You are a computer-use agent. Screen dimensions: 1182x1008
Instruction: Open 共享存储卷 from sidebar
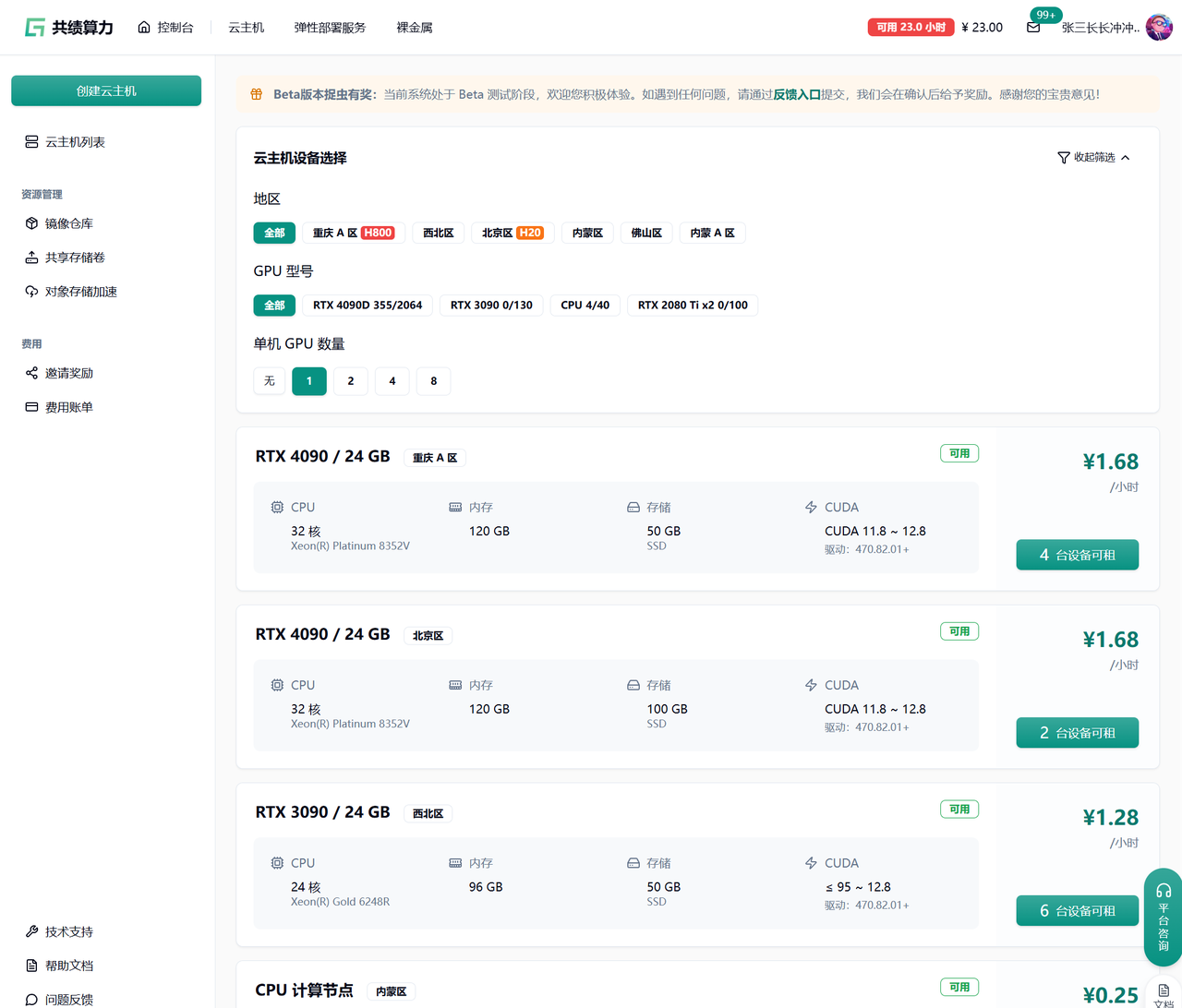tap(74, 258)
